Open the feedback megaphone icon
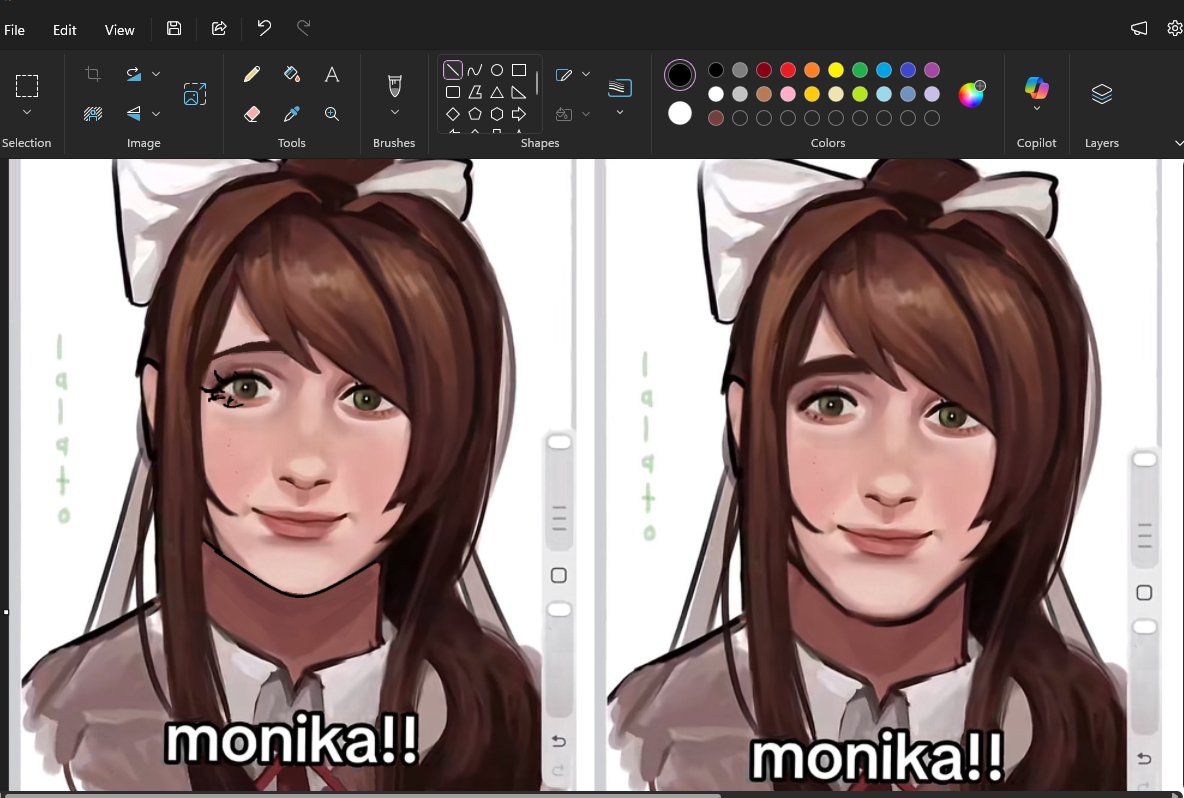 click(x=1139, y=29)
